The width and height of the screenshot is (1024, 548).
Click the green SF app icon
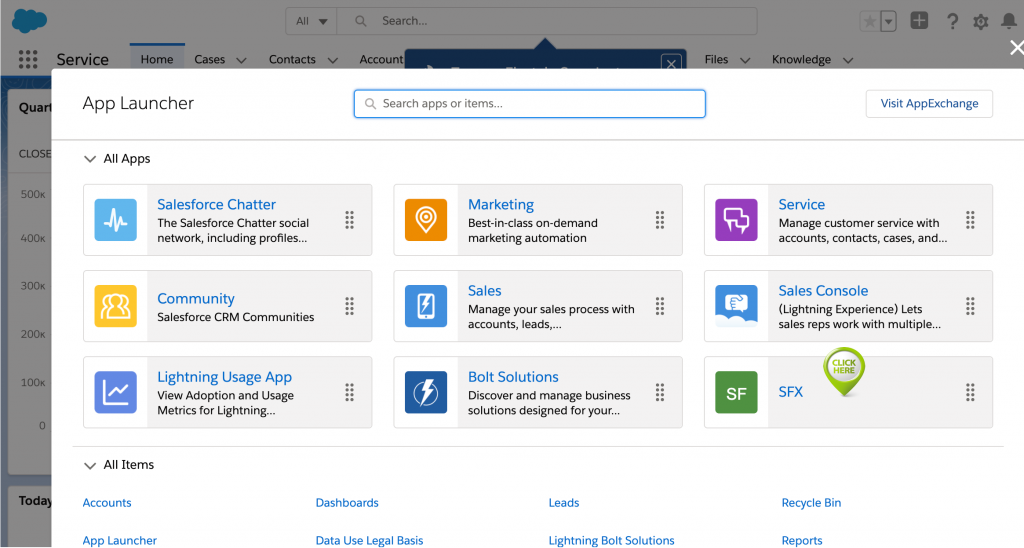736,393
